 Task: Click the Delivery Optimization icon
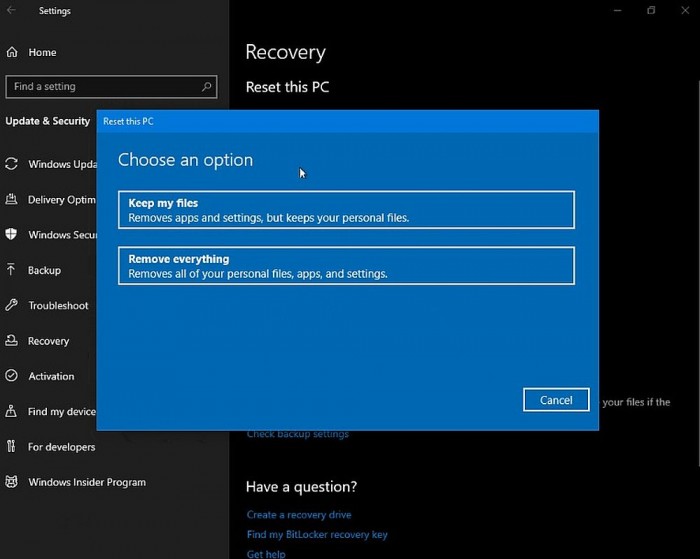pos(11,200)
